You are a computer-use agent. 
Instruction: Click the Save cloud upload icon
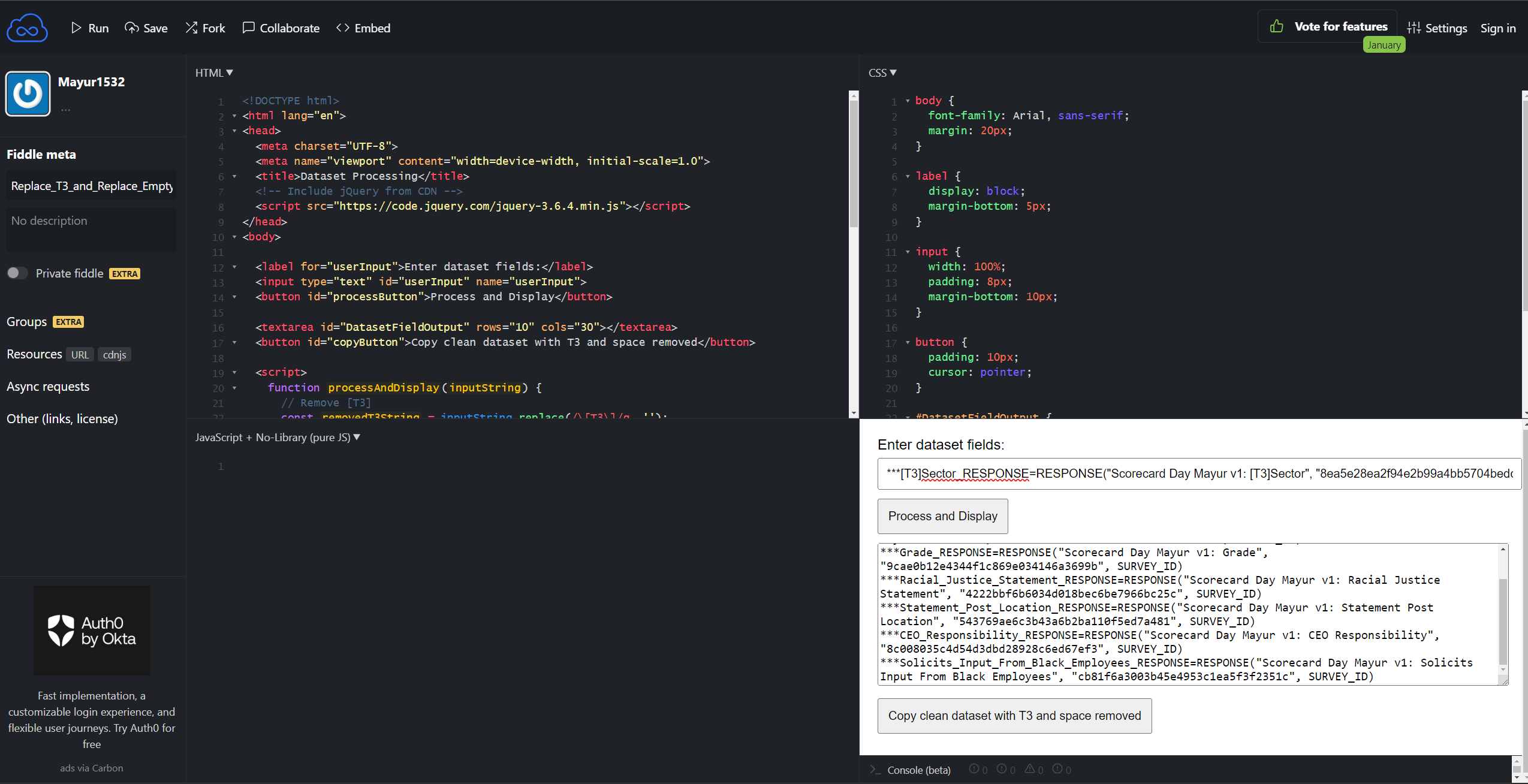click(x=131, y=28)
